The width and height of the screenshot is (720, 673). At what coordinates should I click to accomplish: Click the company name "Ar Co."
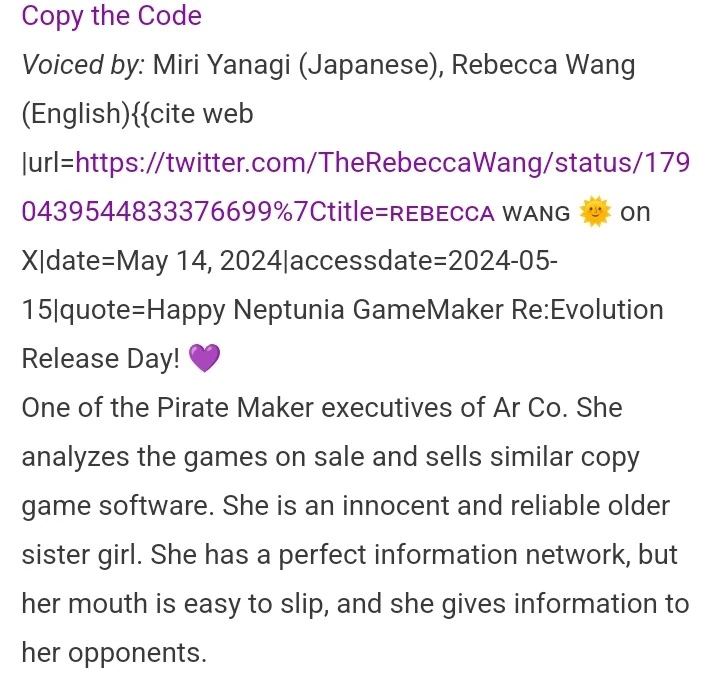coord(529,408)
